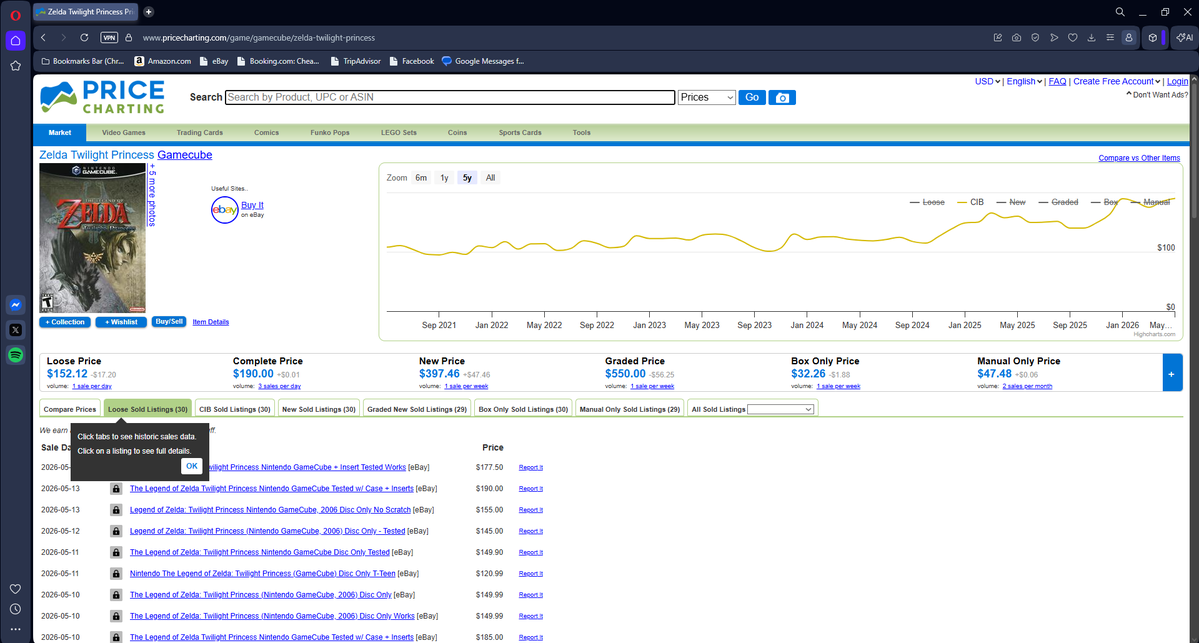The image size is (1199, 643).
Task: Open the profile account icon
Action: 1129,37
